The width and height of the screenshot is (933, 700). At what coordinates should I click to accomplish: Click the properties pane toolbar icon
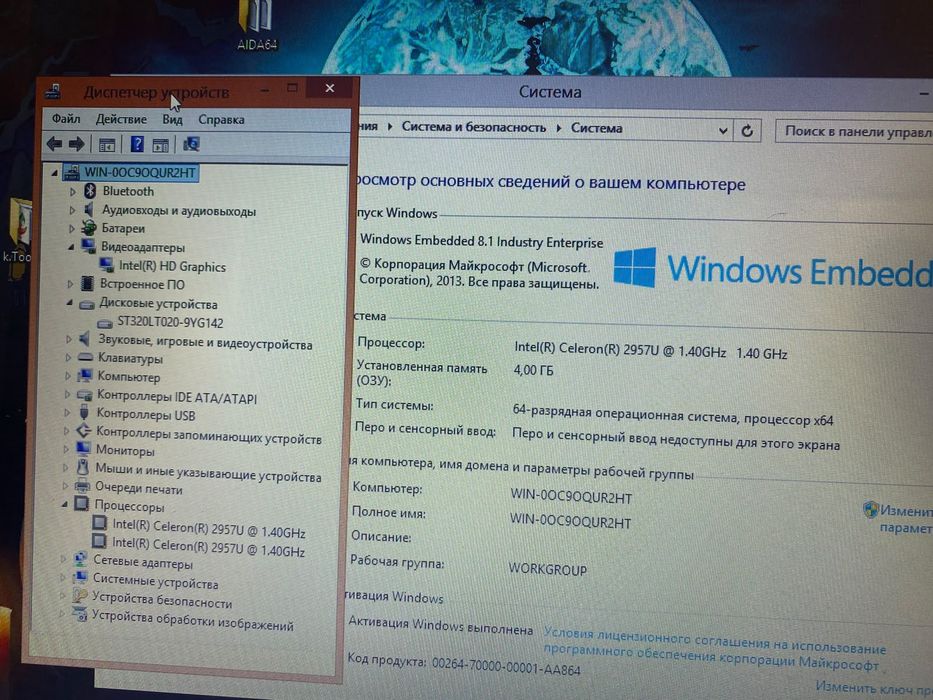[161, 145]
